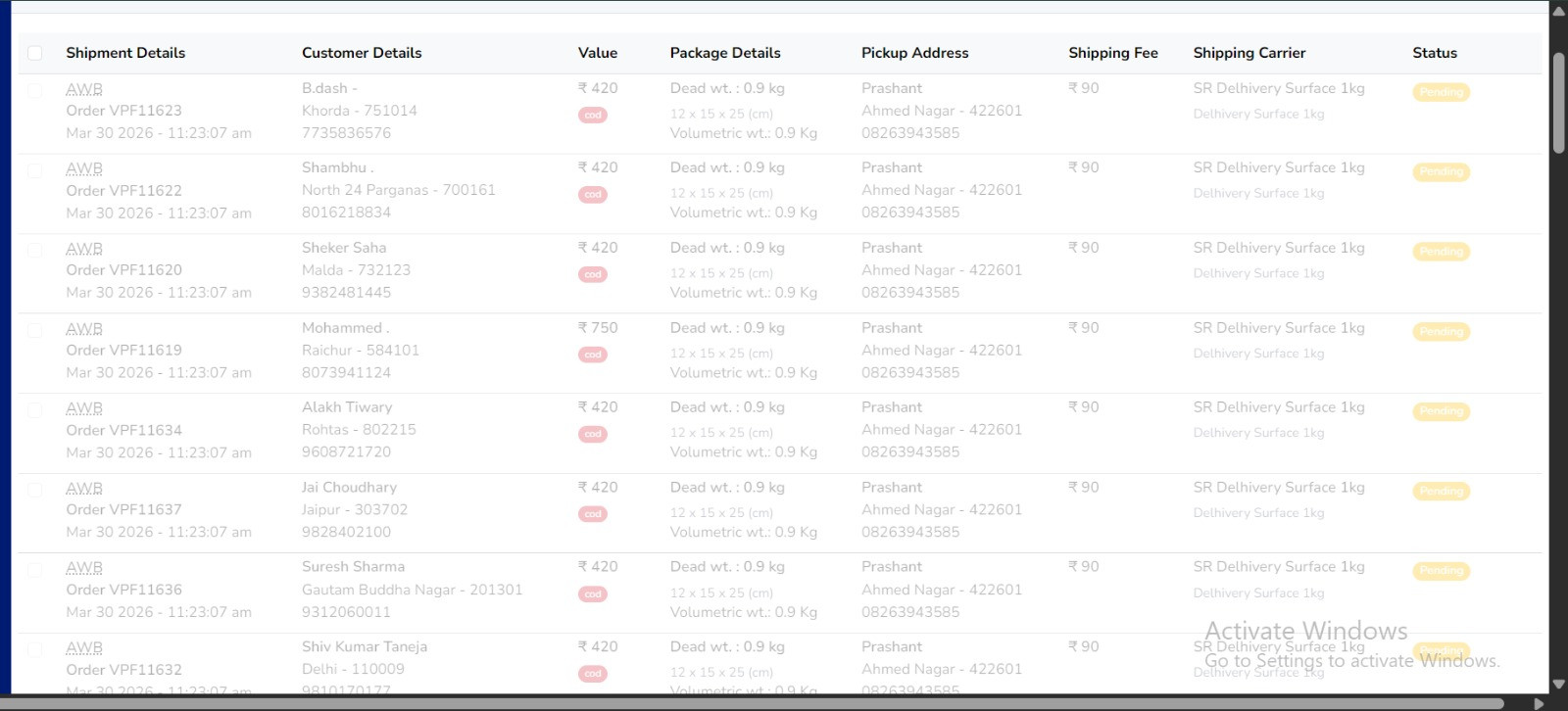Click Pending badge in Jai Choudhary's row
The height and width of the screenshot is (711, 1568).
(1441, 491)
